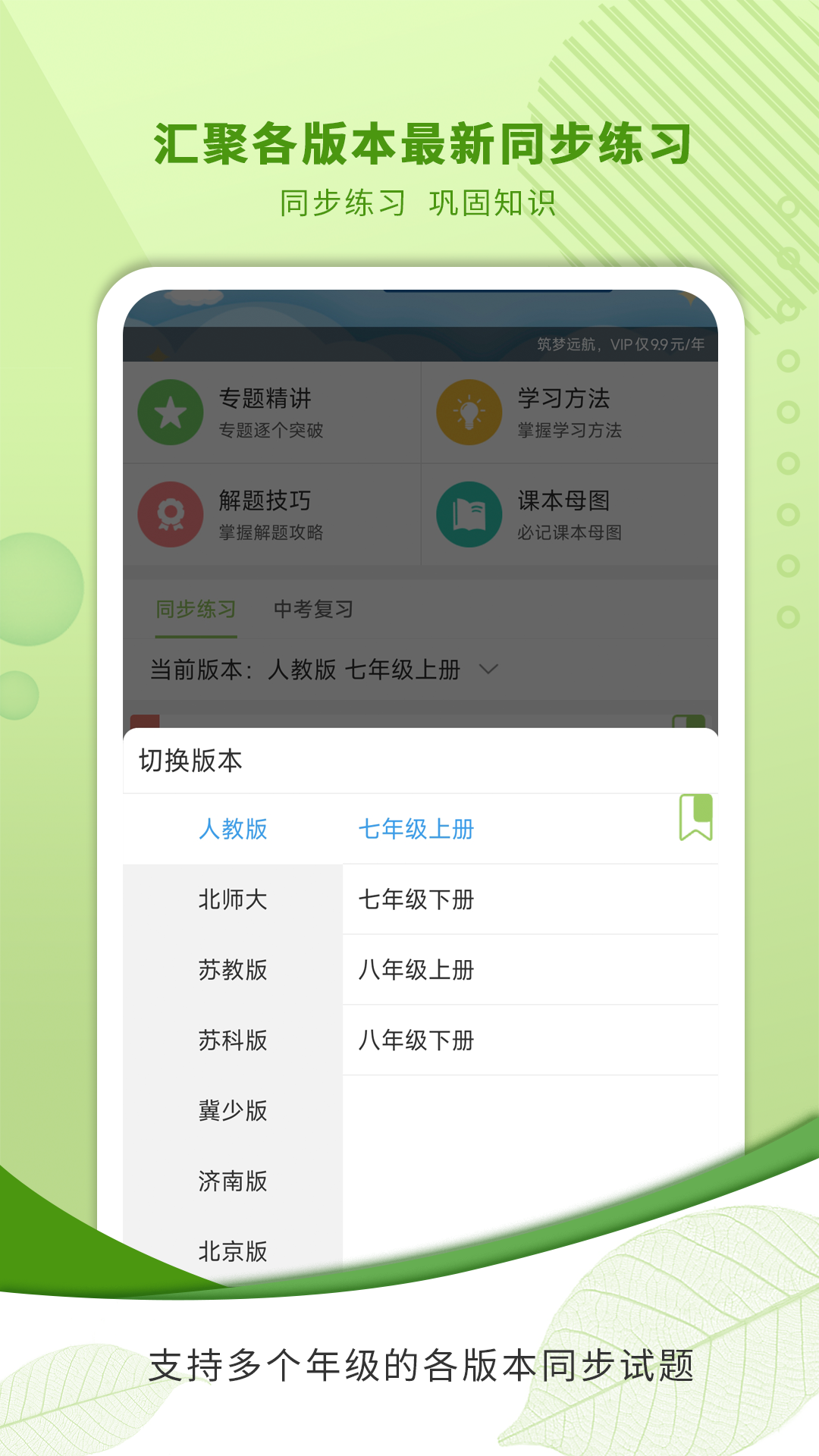Select 北师大 edition
The image size is (819, 1456).
pyautogui.click(x=233, y=899)
